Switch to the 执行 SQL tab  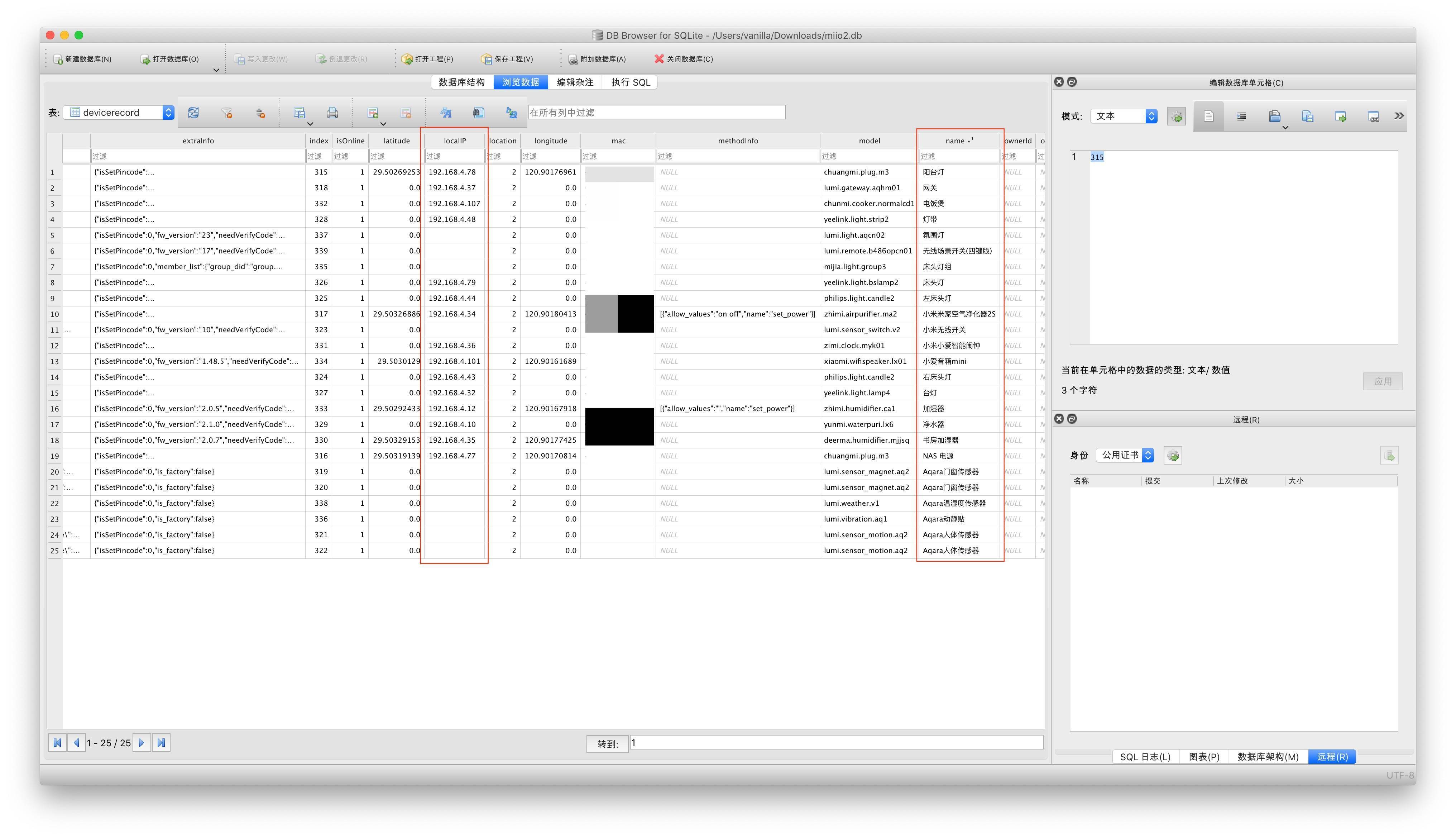(631, 82)
